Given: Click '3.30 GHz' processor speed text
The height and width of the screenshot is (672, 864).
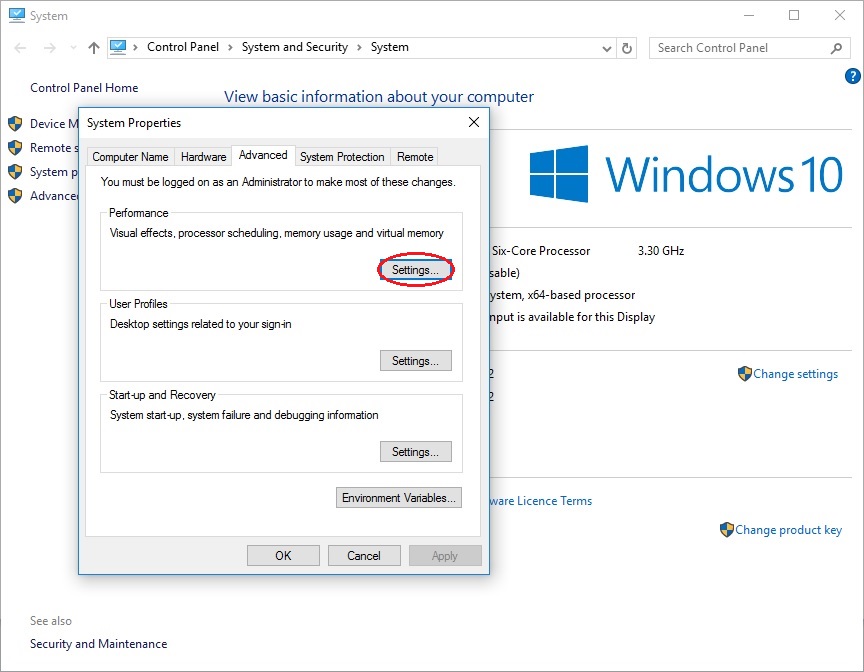Looking at the screenshot, I should pos(661,251).
